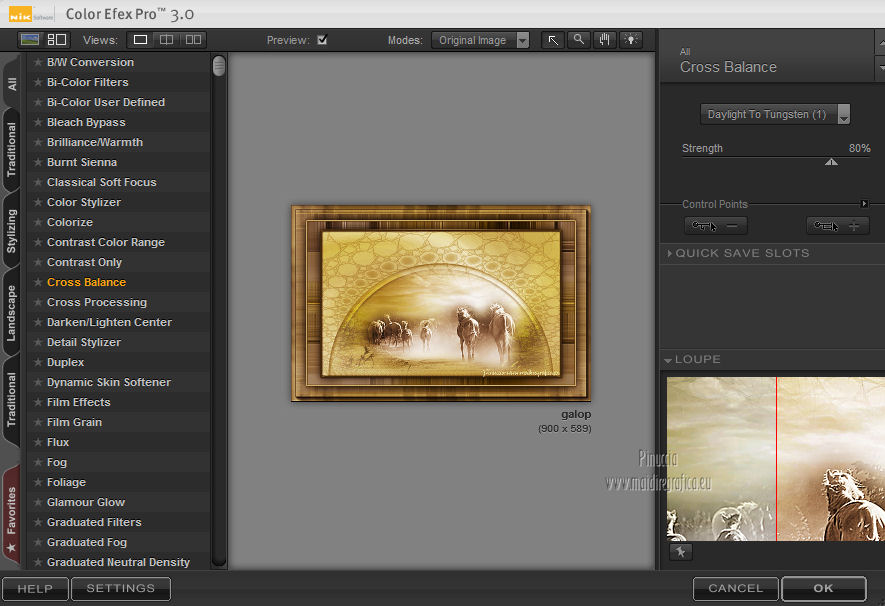Uncheck the Preview checkbox
This screenshot has height=606, width=885.
coord(322,40)
